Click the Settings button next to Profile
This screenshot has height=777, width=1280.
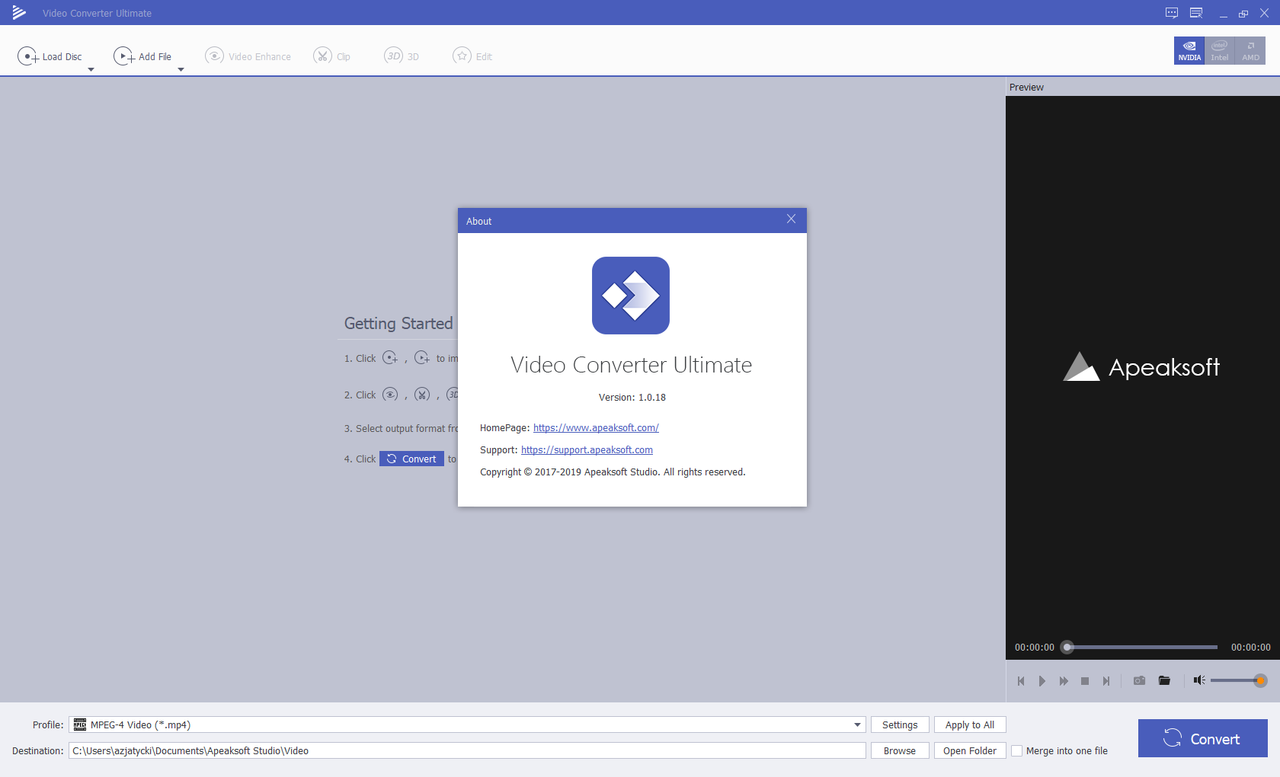pos(900,725)
